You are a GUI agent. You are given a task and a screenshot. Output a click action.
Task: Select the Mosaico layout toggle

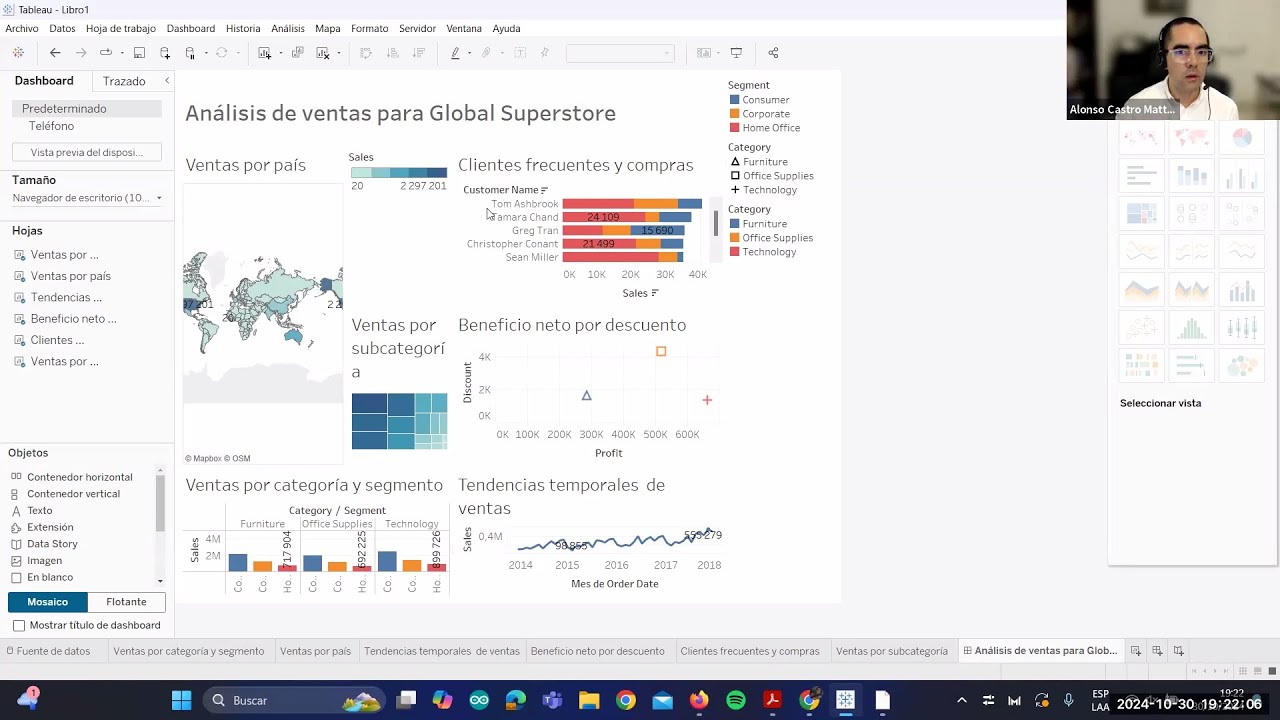pos(48,602)
